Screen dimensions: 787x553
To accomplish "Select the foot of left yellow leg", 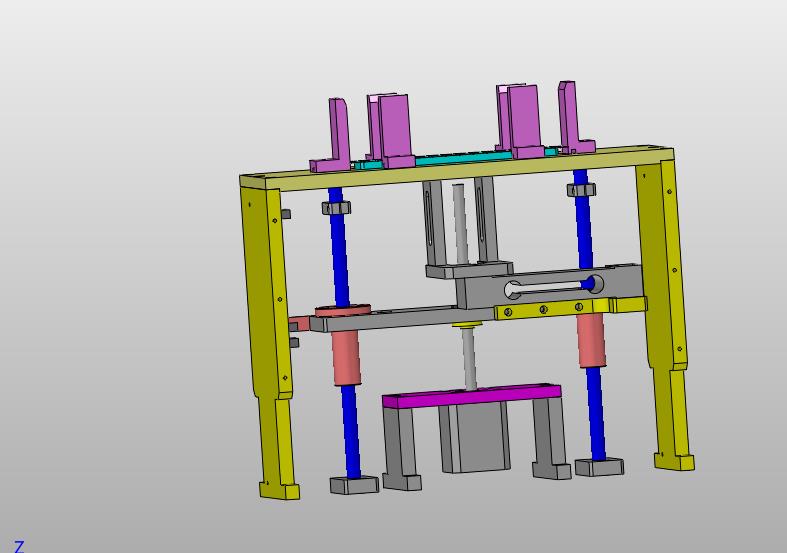I will tap(280, 490).
